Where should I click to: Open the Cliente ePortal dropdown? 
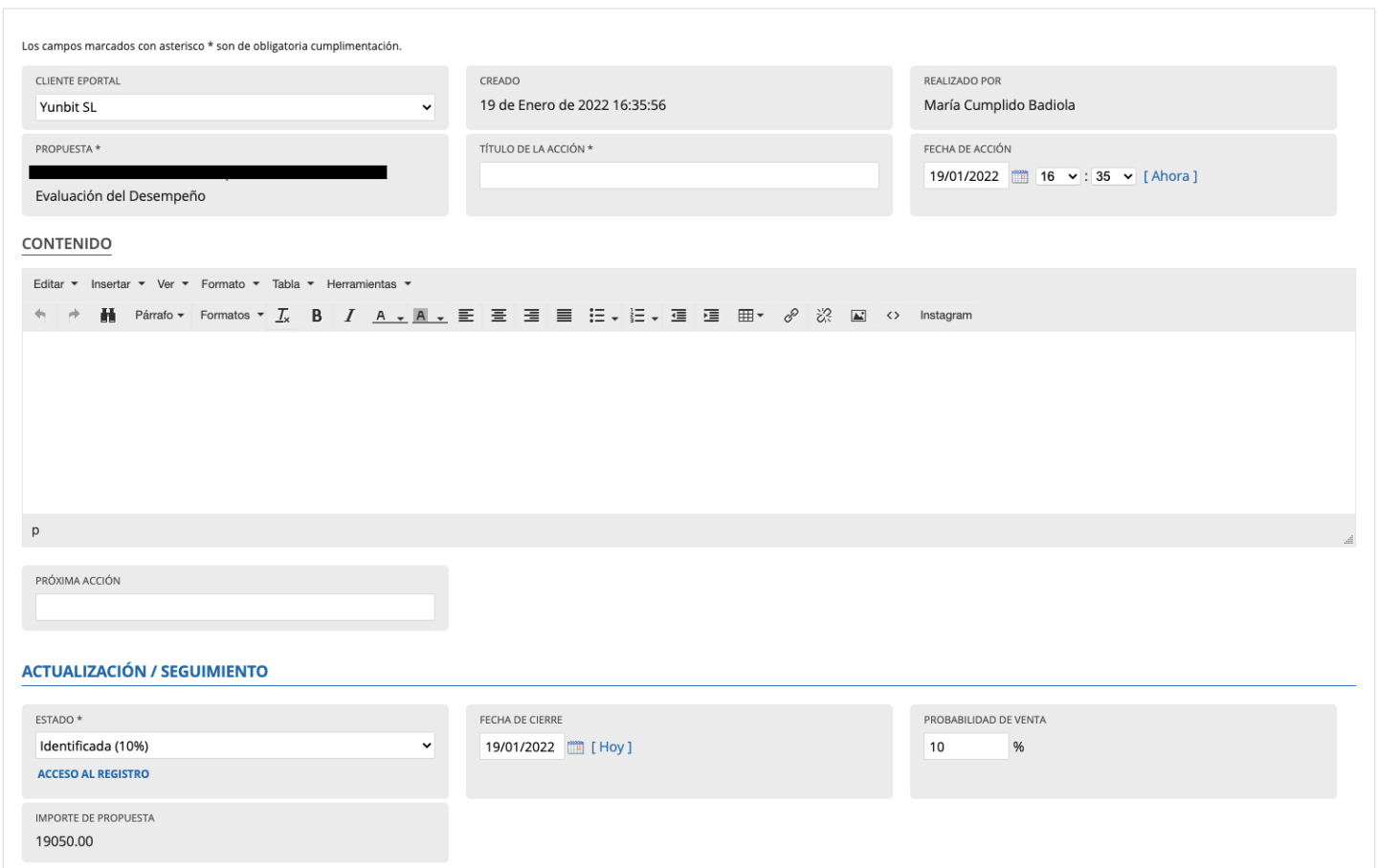click(x=234, y=107)
